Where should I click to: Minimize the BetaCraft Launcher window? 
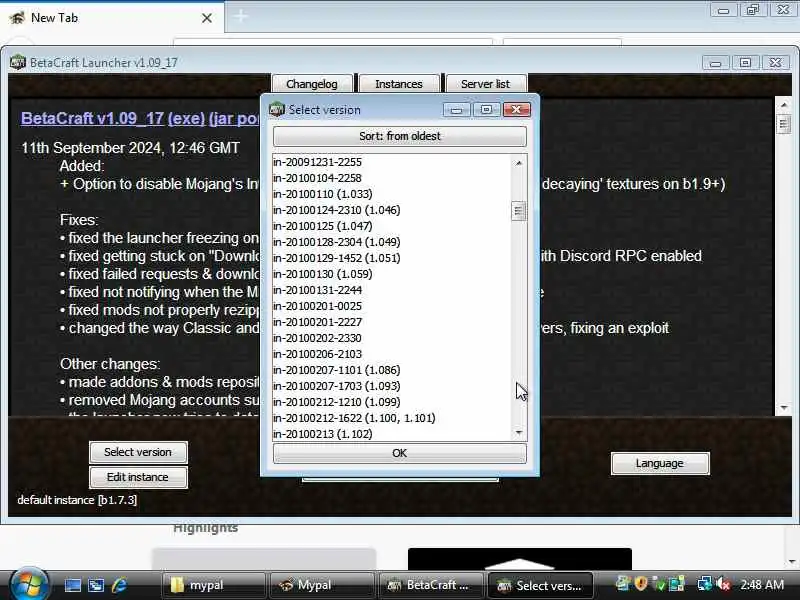pyautogui.click(x=715, y=63)
